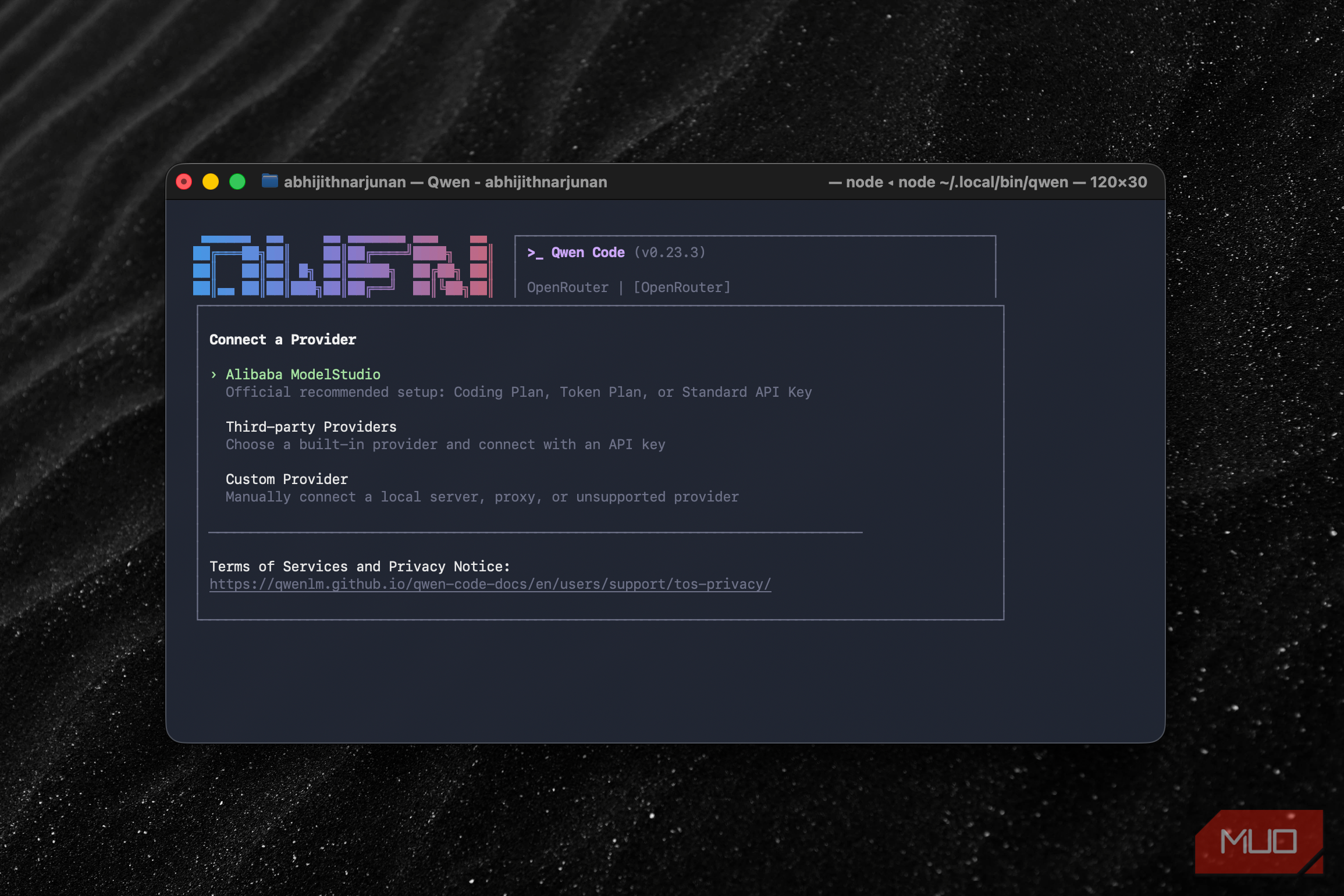This screenshot has width=1344, height=896.
Task: Click the Connect a Provider heading
Action: pyautogui.click(x=283, y=339)
